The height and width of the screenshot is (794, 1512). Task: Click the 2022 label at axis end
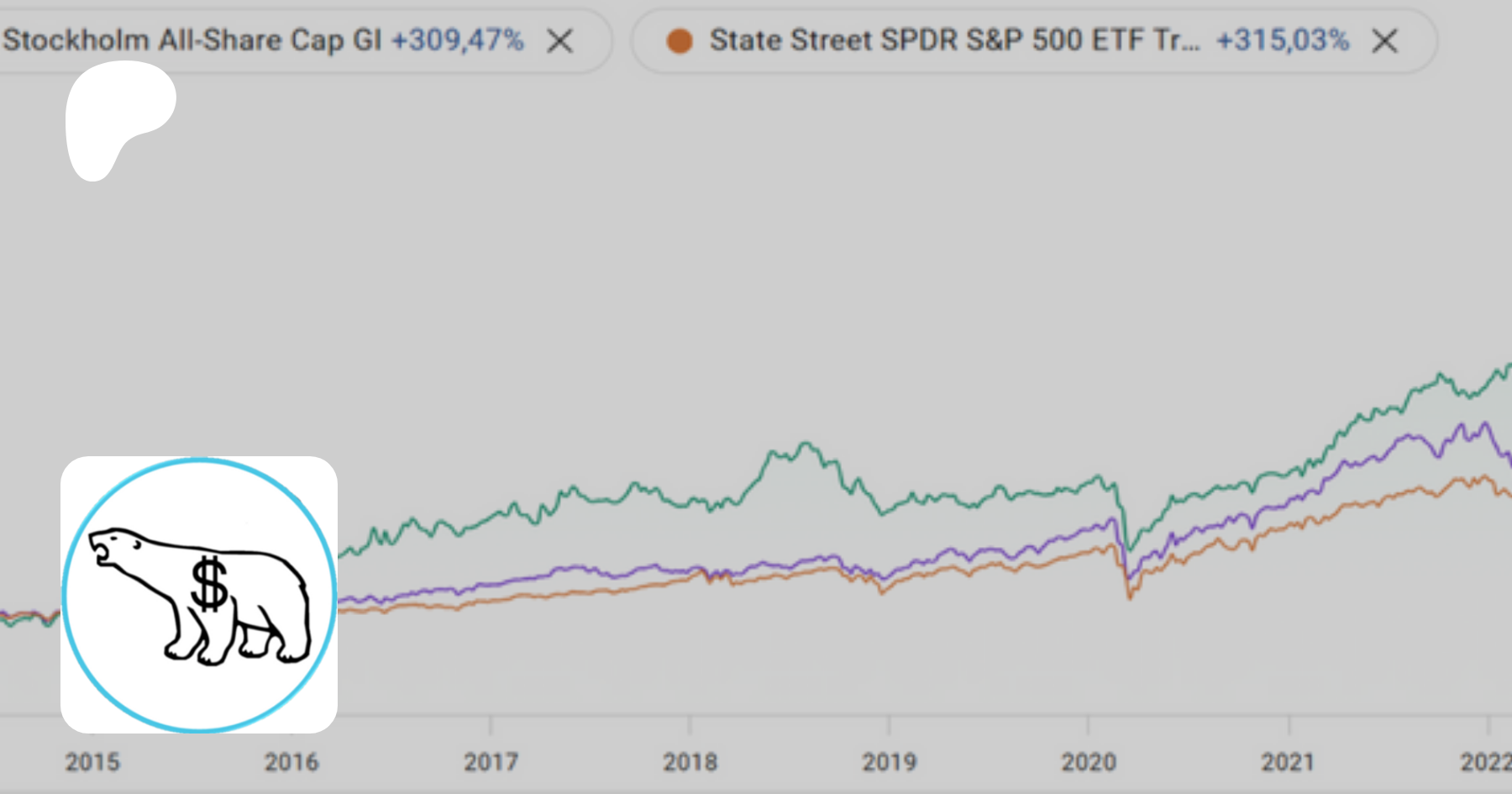(1485, 762)
